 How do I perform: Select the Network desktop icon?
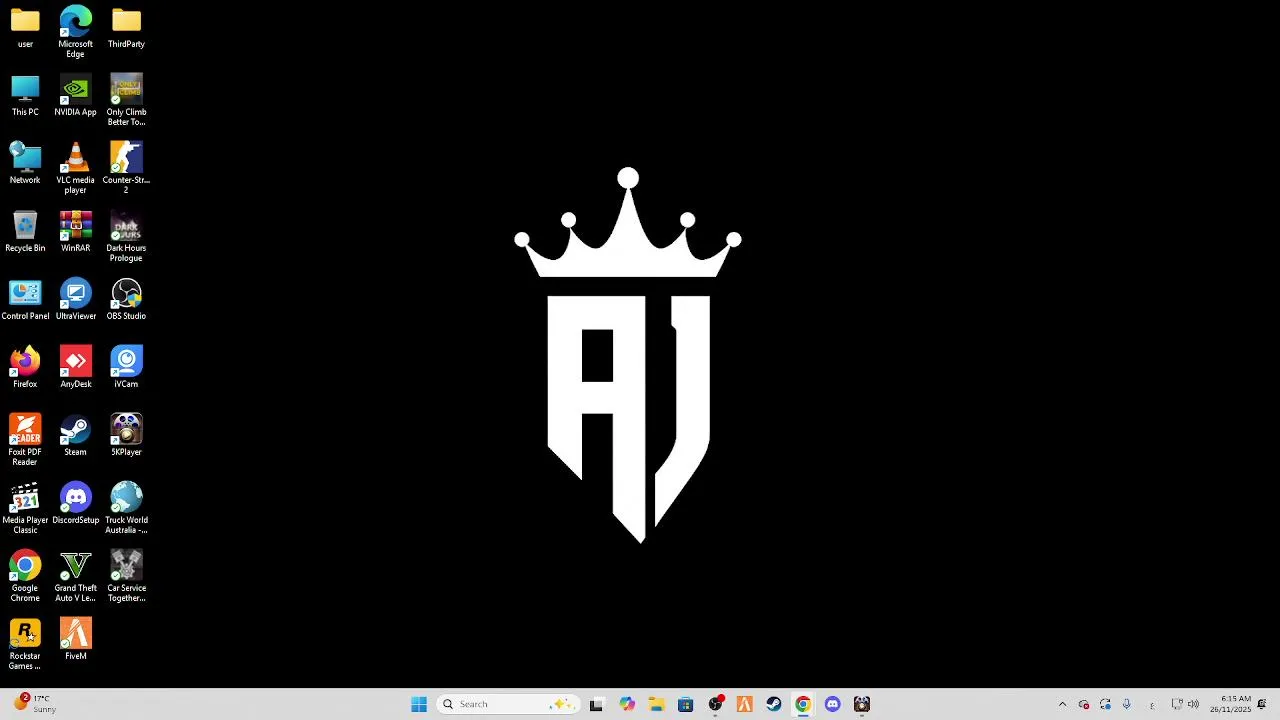click(x=25, y=163)
